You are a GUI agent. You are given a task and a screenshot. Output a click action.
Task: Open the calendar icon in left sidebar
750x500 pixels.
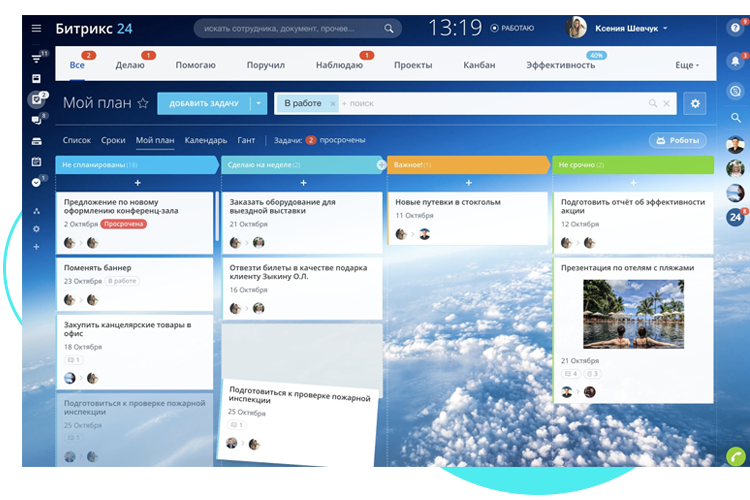click(x=36, y=161)
